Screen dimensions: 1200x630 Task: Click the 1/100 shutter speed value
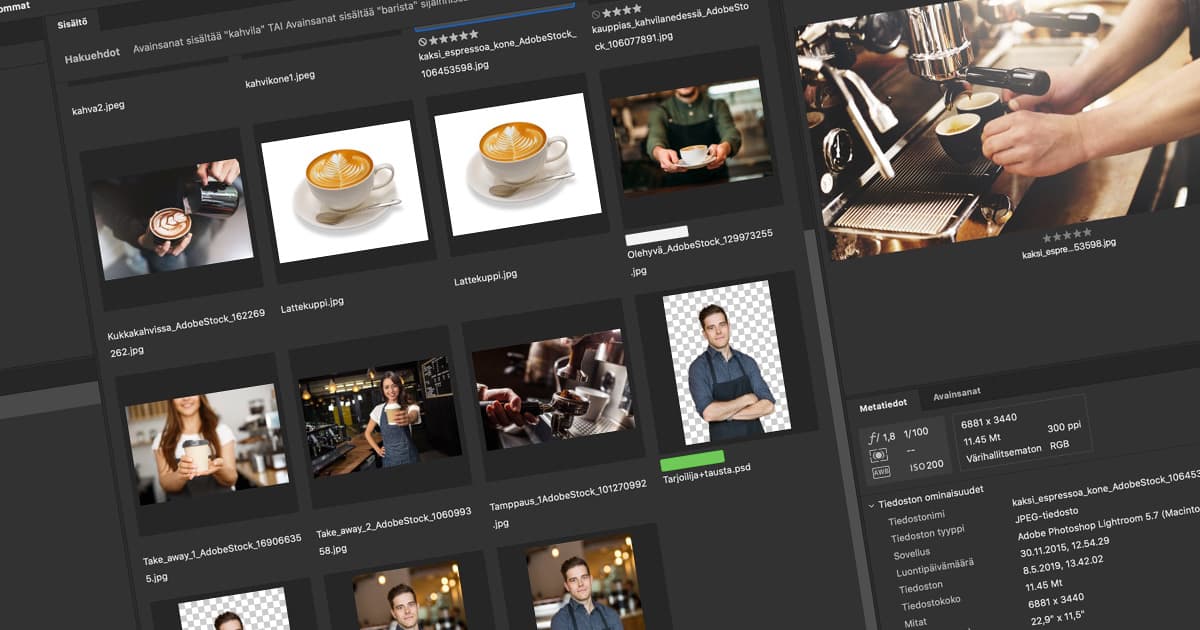point(917,431)
